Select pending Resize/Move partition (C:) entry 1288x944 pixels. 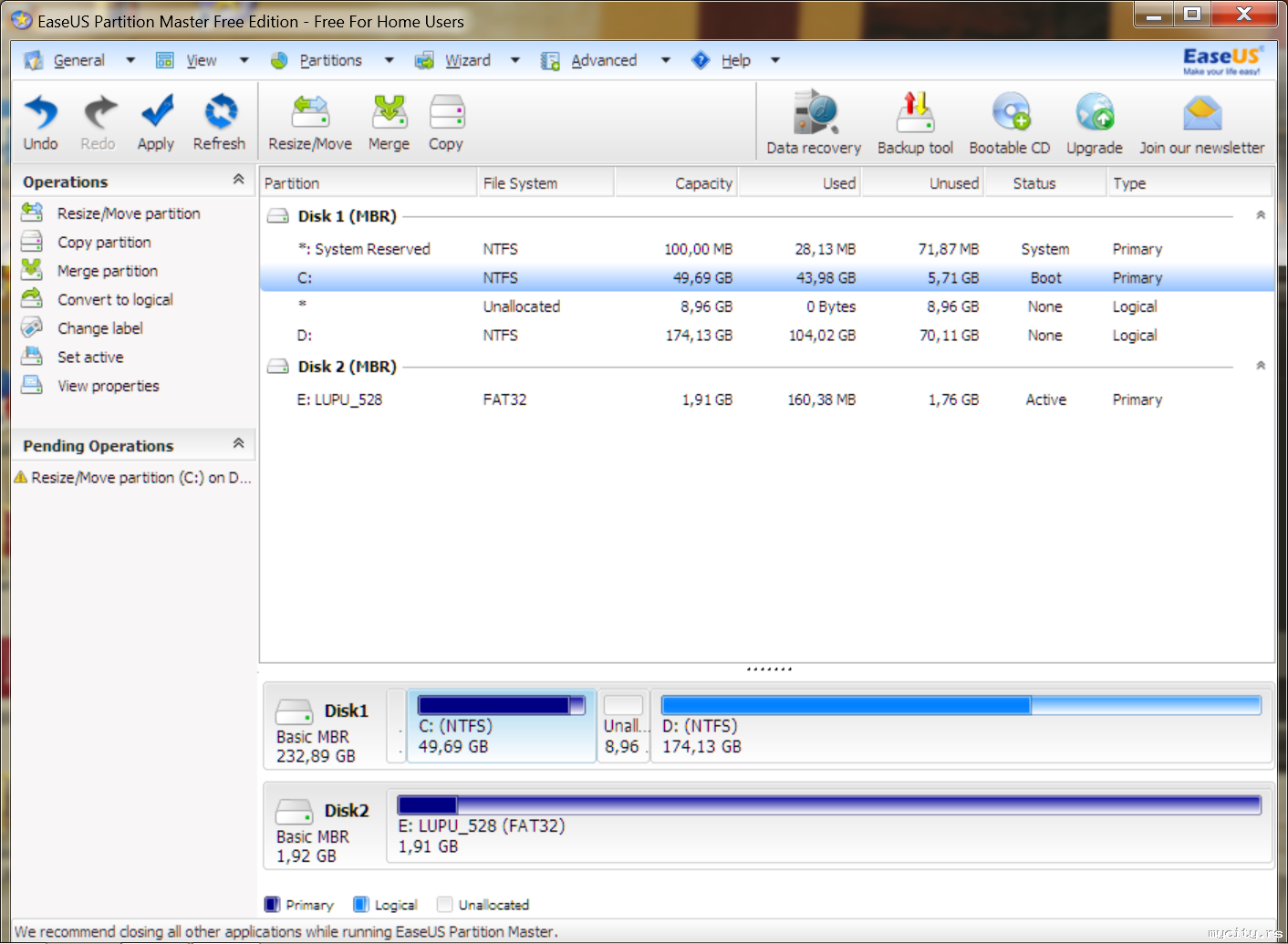pos(133,478)
